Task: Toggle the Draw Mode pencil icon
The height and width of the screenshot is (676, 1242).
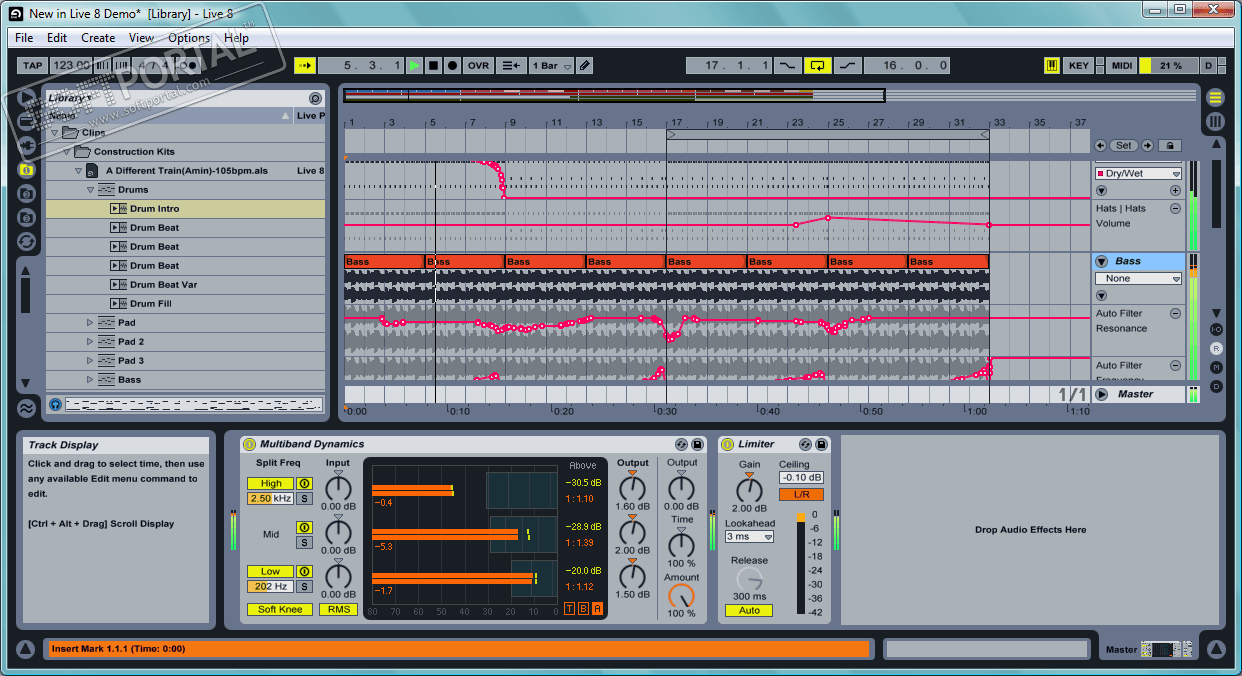Action: pos(585,65)
